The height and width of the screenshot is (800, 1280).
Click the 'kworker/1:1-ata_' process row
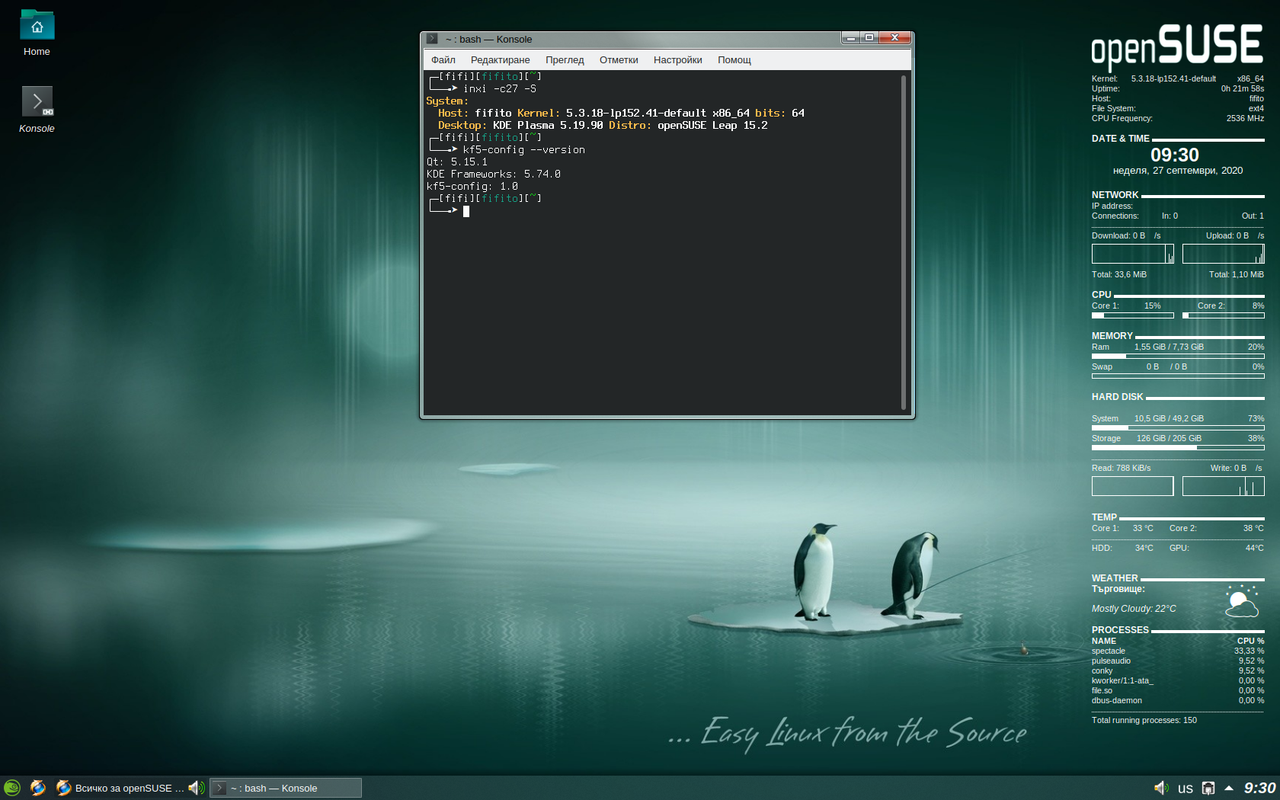point(1178,681)
